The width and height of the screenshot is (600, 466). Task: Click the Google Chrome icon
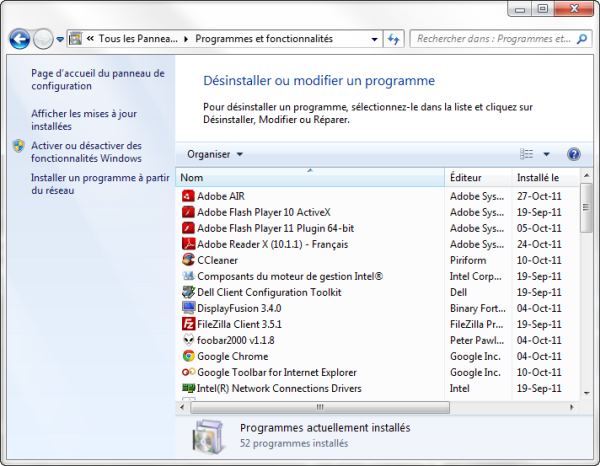pyautogui.click(x=188, y=356)
